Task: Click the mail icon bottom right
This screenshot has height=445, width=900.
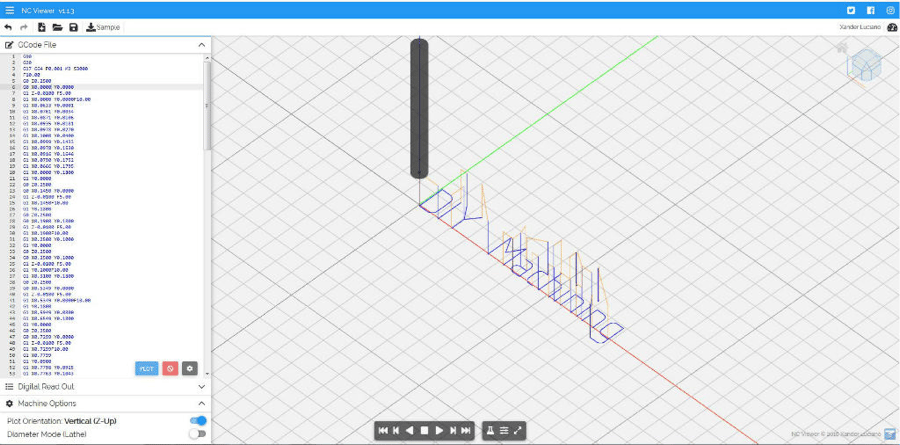Action: [x=890, y=434]
